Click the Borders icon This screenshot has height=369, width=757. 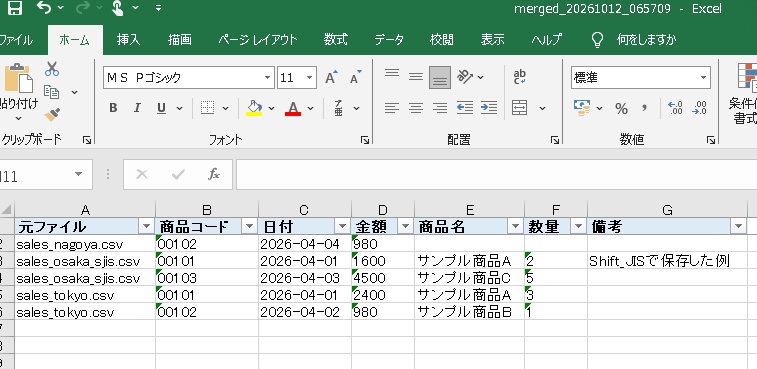tap(208, 108)
